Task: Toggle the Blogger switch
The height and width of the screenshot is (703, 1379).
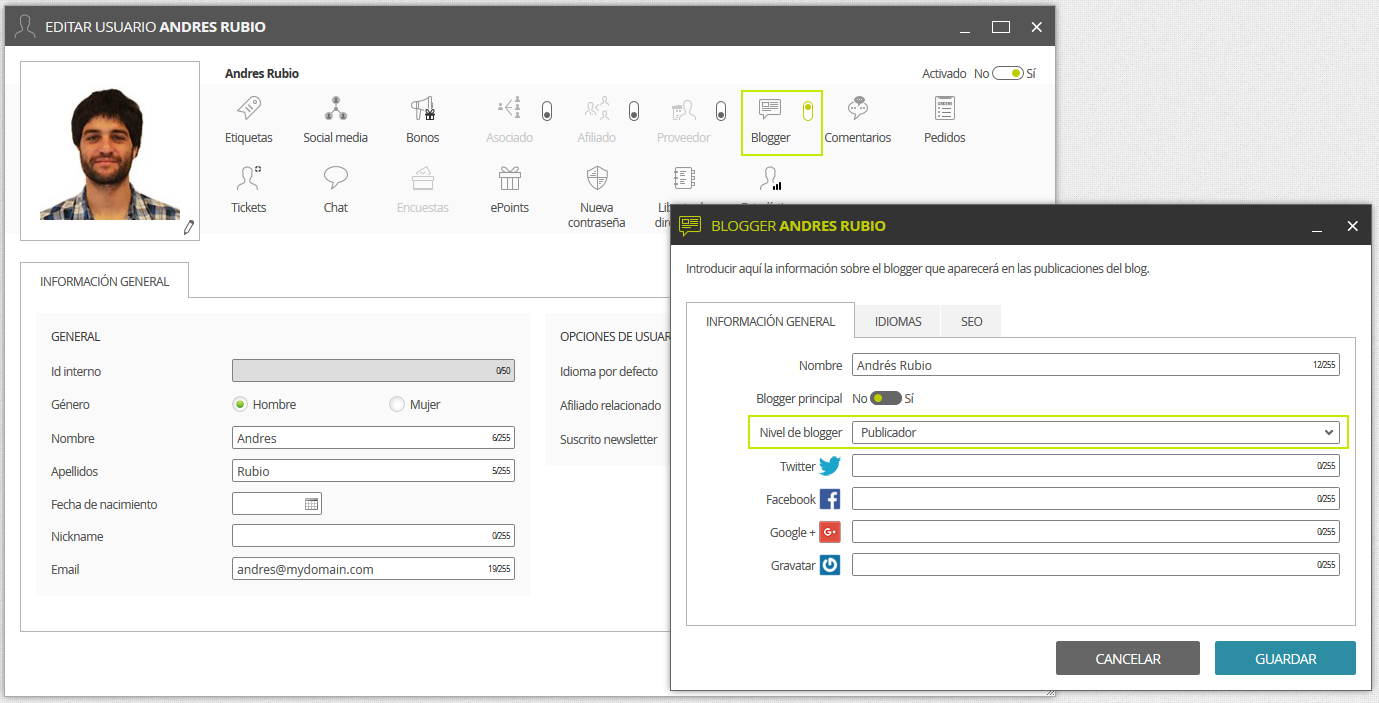Action: (808, 111)
